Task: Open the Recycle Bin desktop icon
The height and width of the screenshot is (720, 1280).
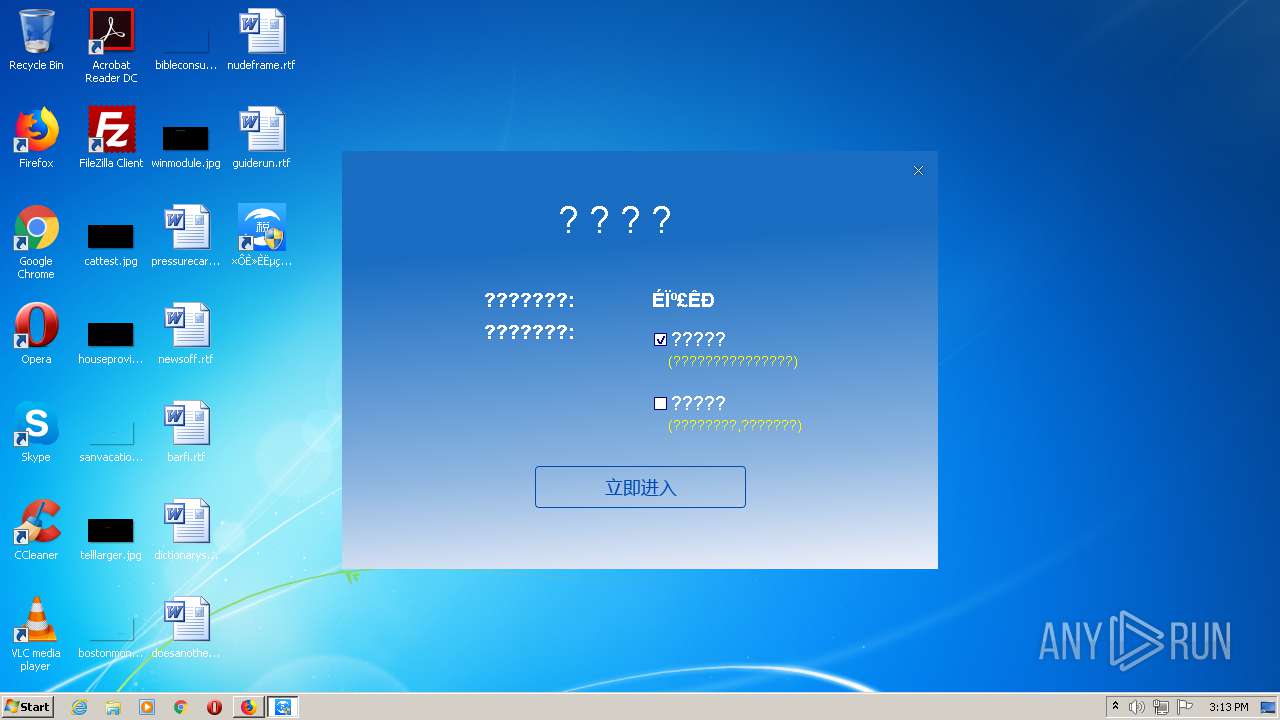Action: pos(36,40)
